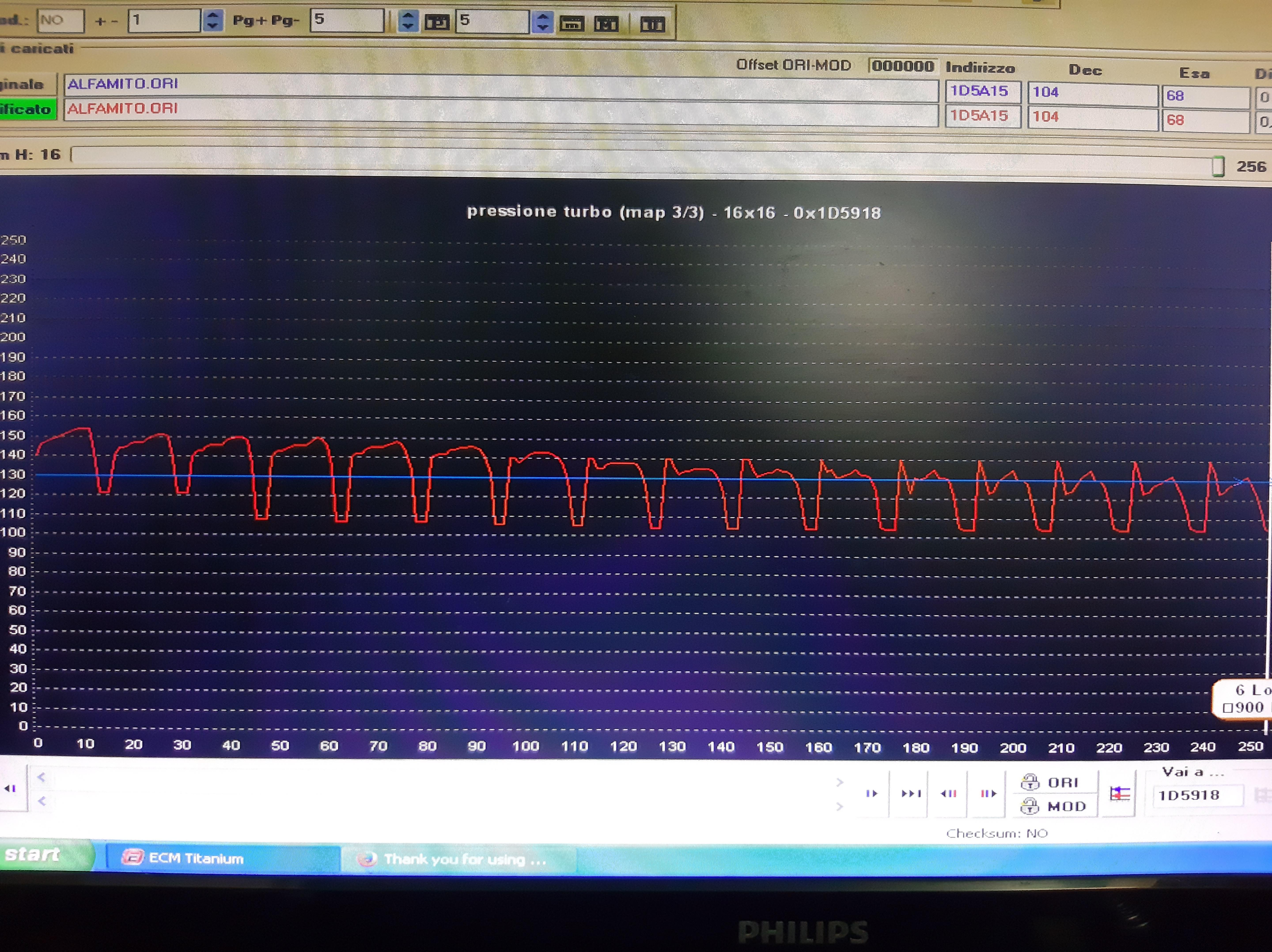
Task: Decrease the +- step value spinner
Action: [213, 26]
